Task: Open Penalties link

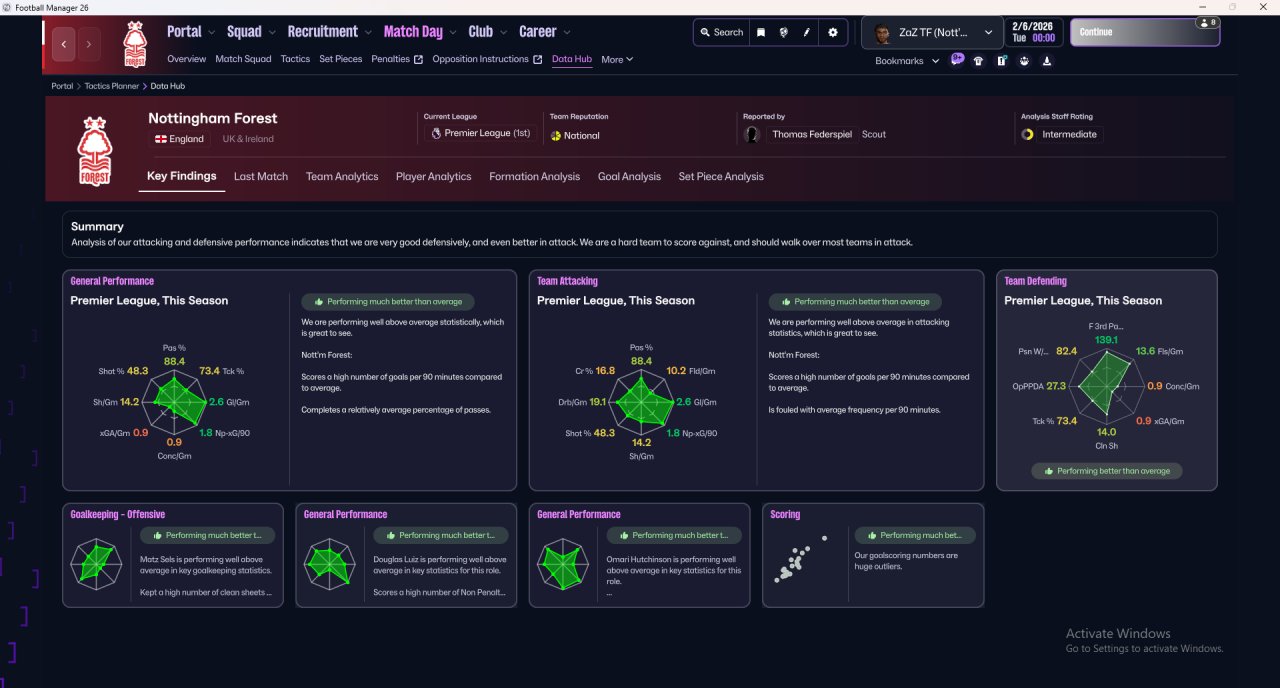Action: pyautogui.click(x=396, y=59)
